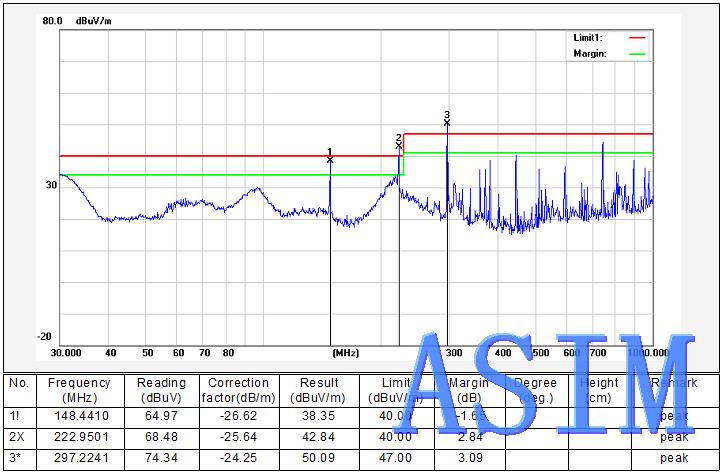This screenshot has width=722, height=473.
Task: Click peak marker 1 on the spectrum
Action: 330,158
